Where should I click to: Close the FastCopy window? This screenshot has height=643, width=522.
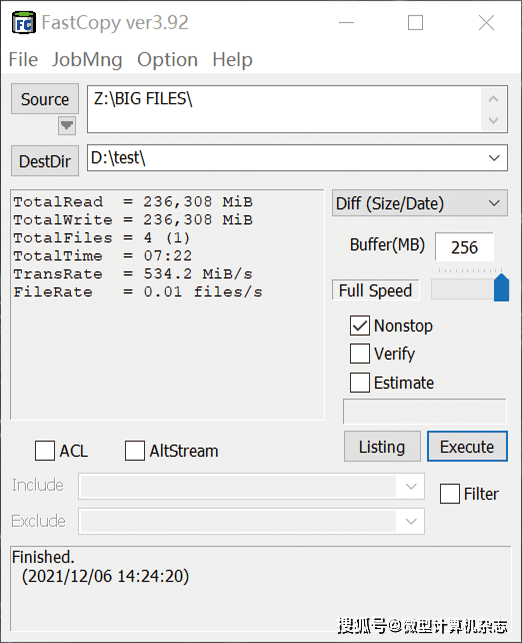pyautogui.click(x=486, y=23)
